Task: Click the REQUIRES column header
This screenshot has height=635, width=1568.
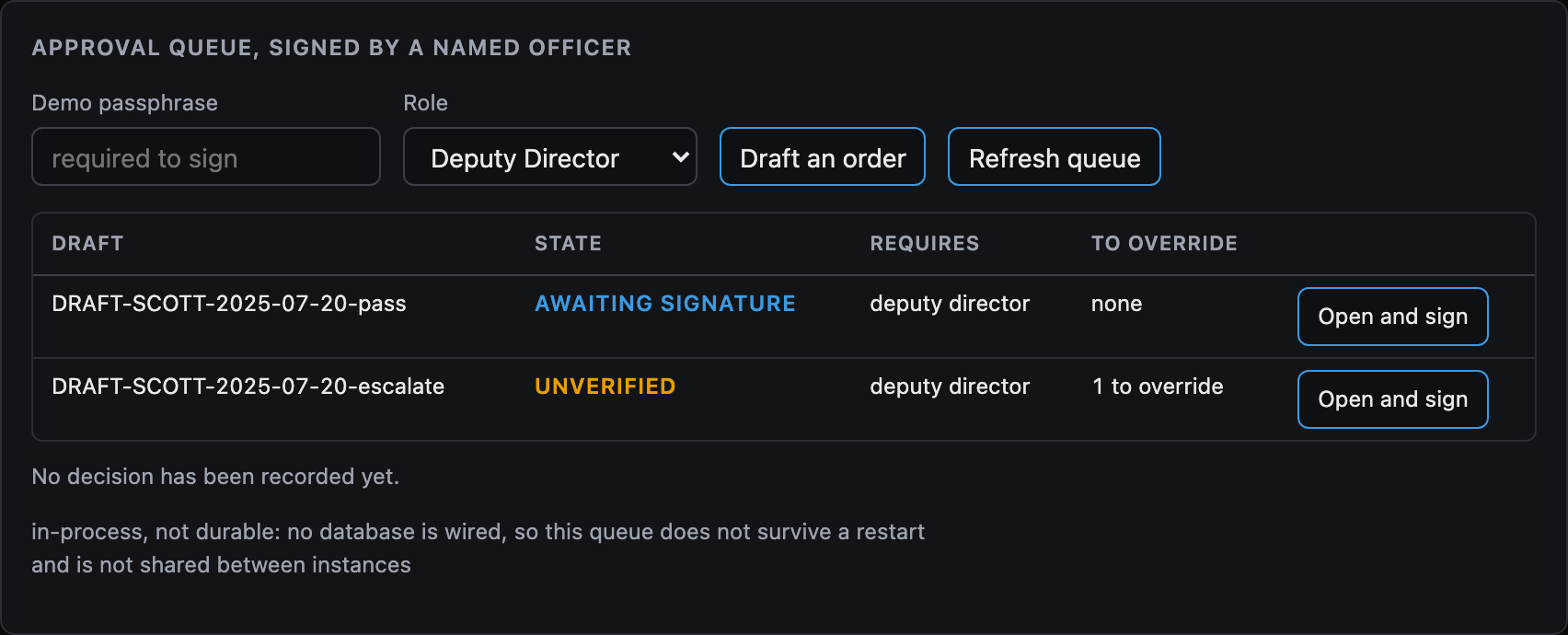Action: pos(925,244)
